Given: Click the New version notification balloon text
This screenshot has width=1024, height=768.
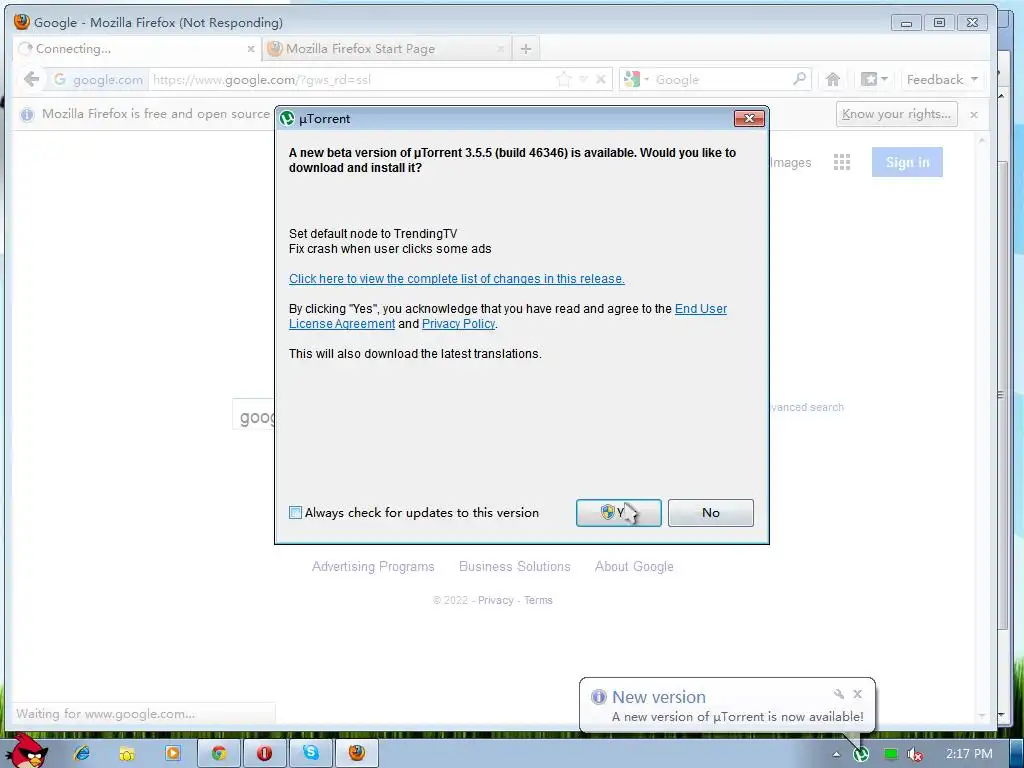Looking at the screenshot, I should (737, 716).
